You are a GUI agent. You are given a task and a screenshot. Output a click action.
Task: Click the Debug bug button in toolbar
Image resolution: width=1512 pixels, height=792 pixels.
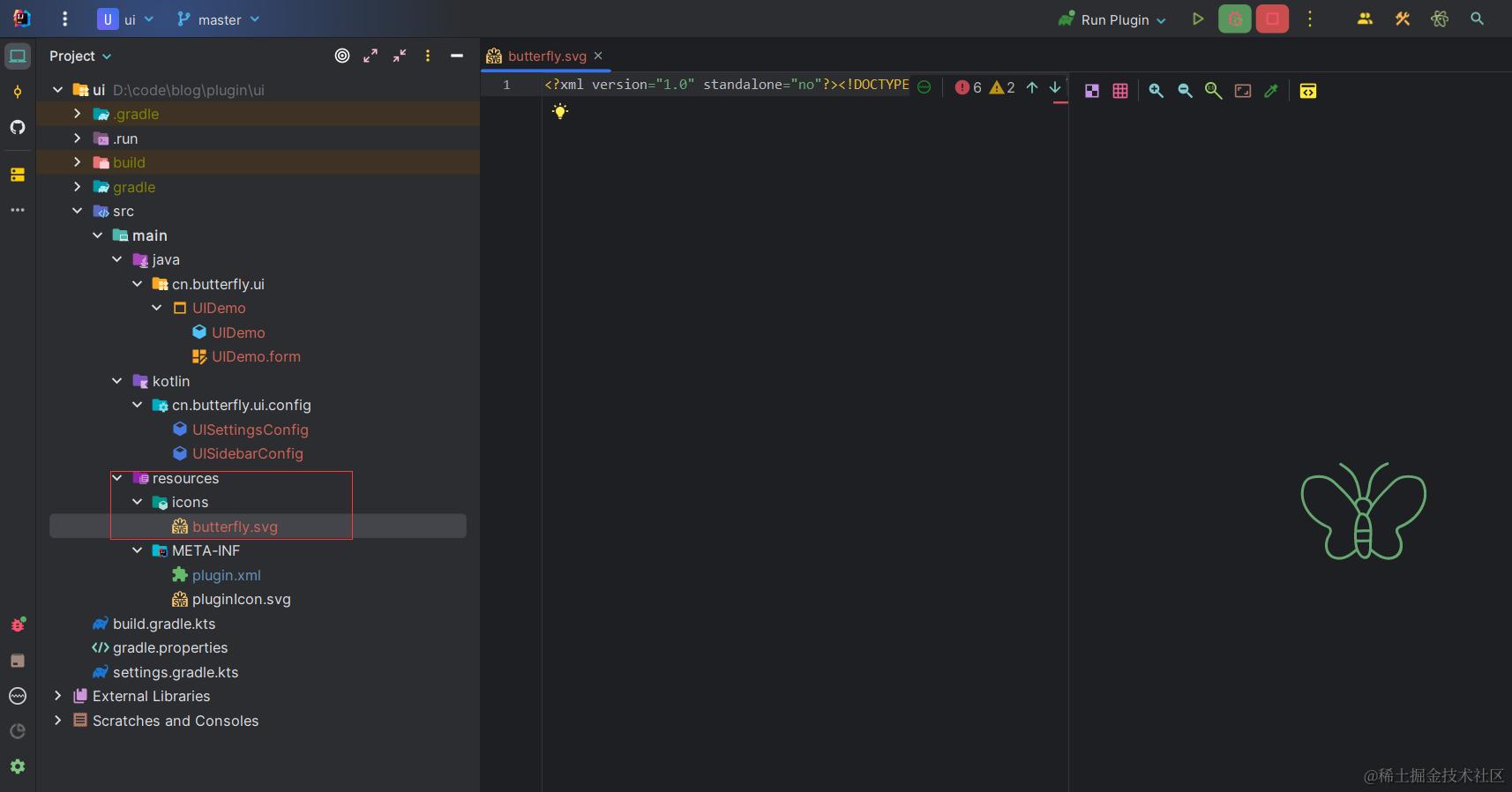1235,19
